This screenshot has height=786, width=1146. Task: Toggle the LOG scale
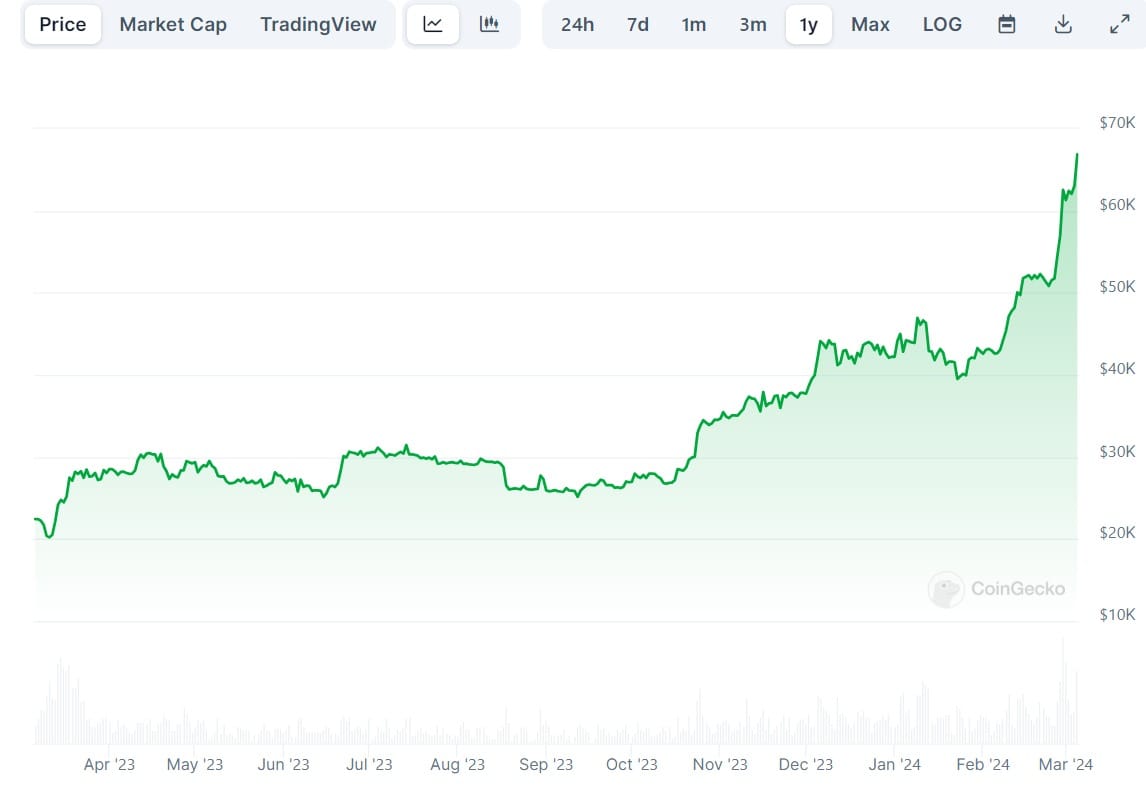tap(942, 23)
